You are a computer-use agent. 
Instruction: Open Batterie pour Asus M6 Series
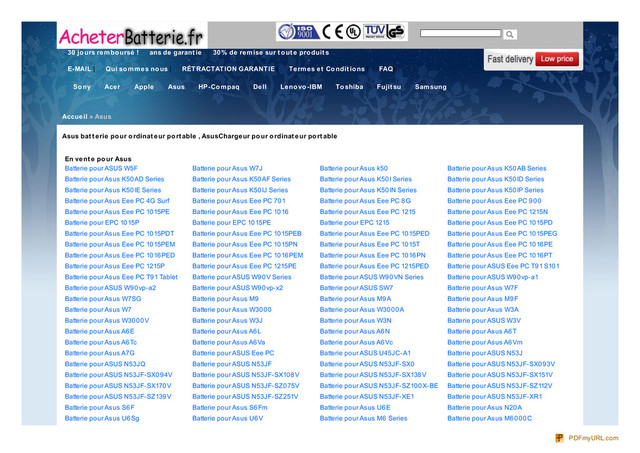364,418
